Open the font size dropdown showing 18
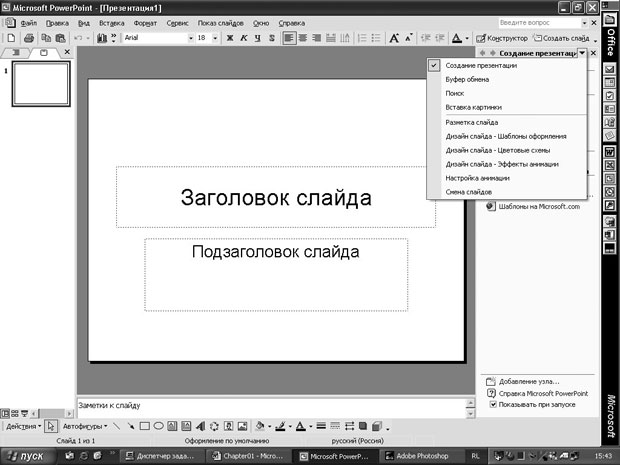This screenshot has height=465, width=620. pyautogui.click(x=215, y=38)
